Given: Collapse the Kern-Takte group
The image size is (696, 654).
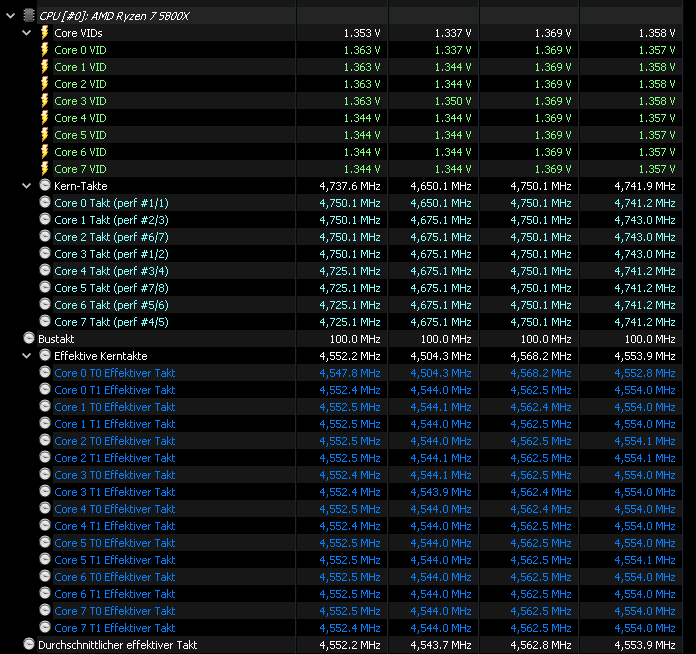Looking at the screenshot, I should [x=27, y=186].
